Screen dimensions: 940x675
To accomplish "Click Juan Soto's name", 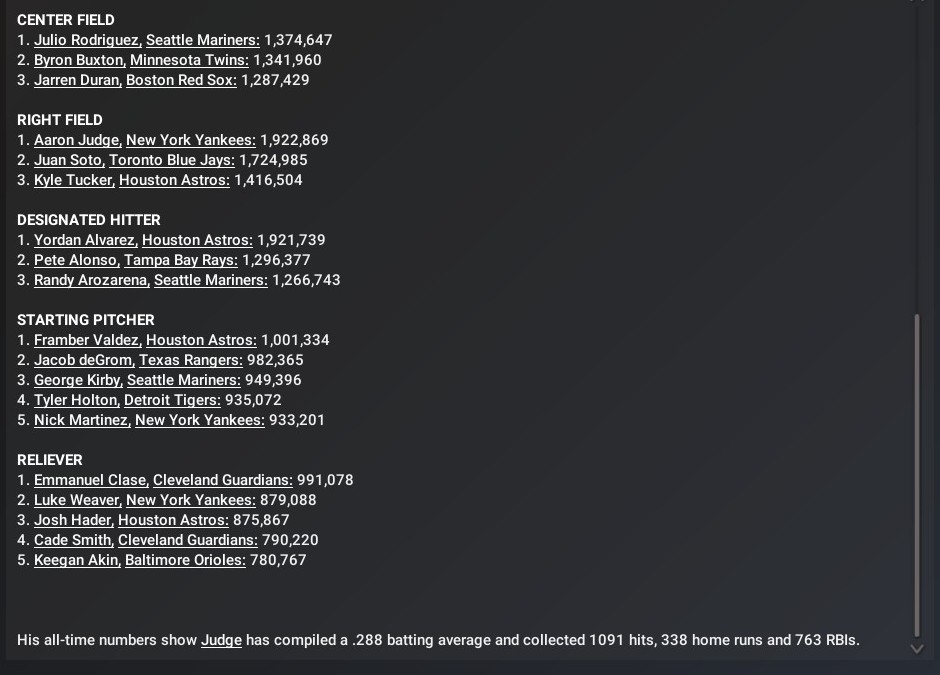I will [x=68, y=160].
